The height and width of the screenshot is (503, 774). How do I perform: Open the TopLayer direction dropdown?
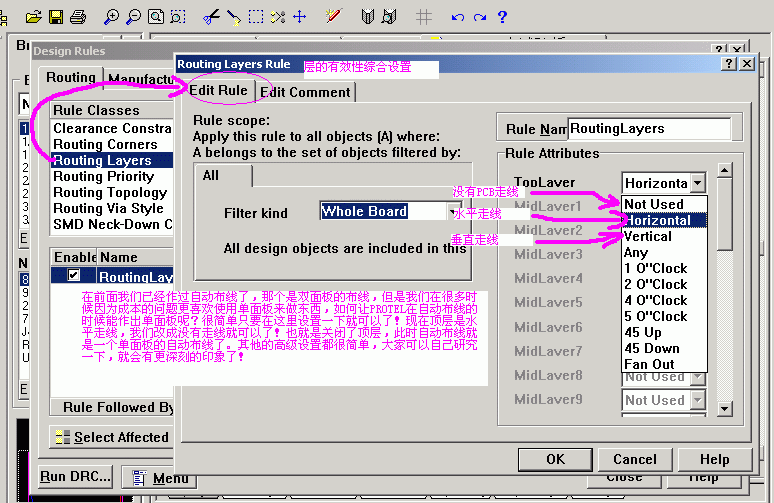click(x=698, y=183)
